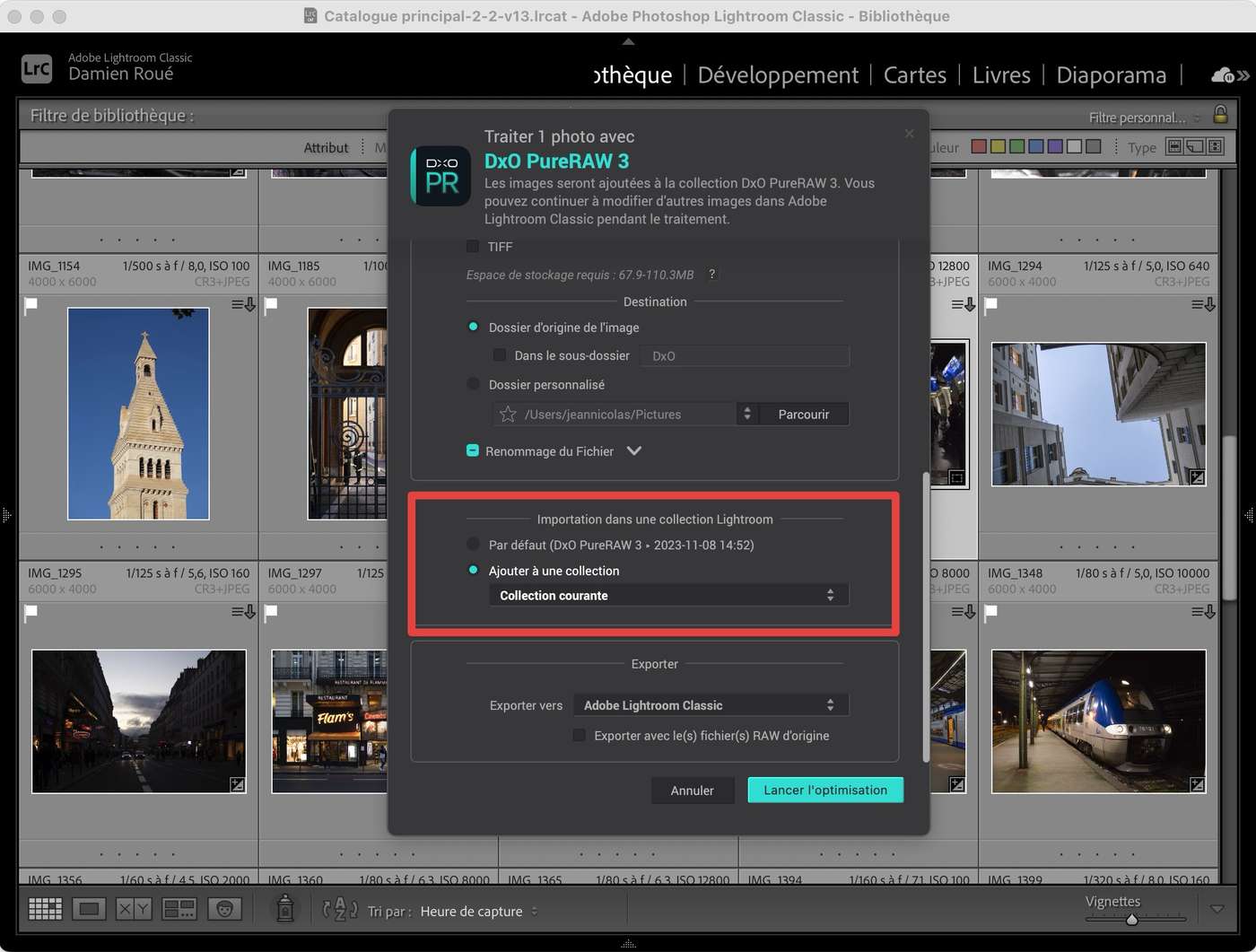The image size is (1256, 952).
Task: Open Filtre personnalisé preset dropdown
Action: pos(1145,117)
